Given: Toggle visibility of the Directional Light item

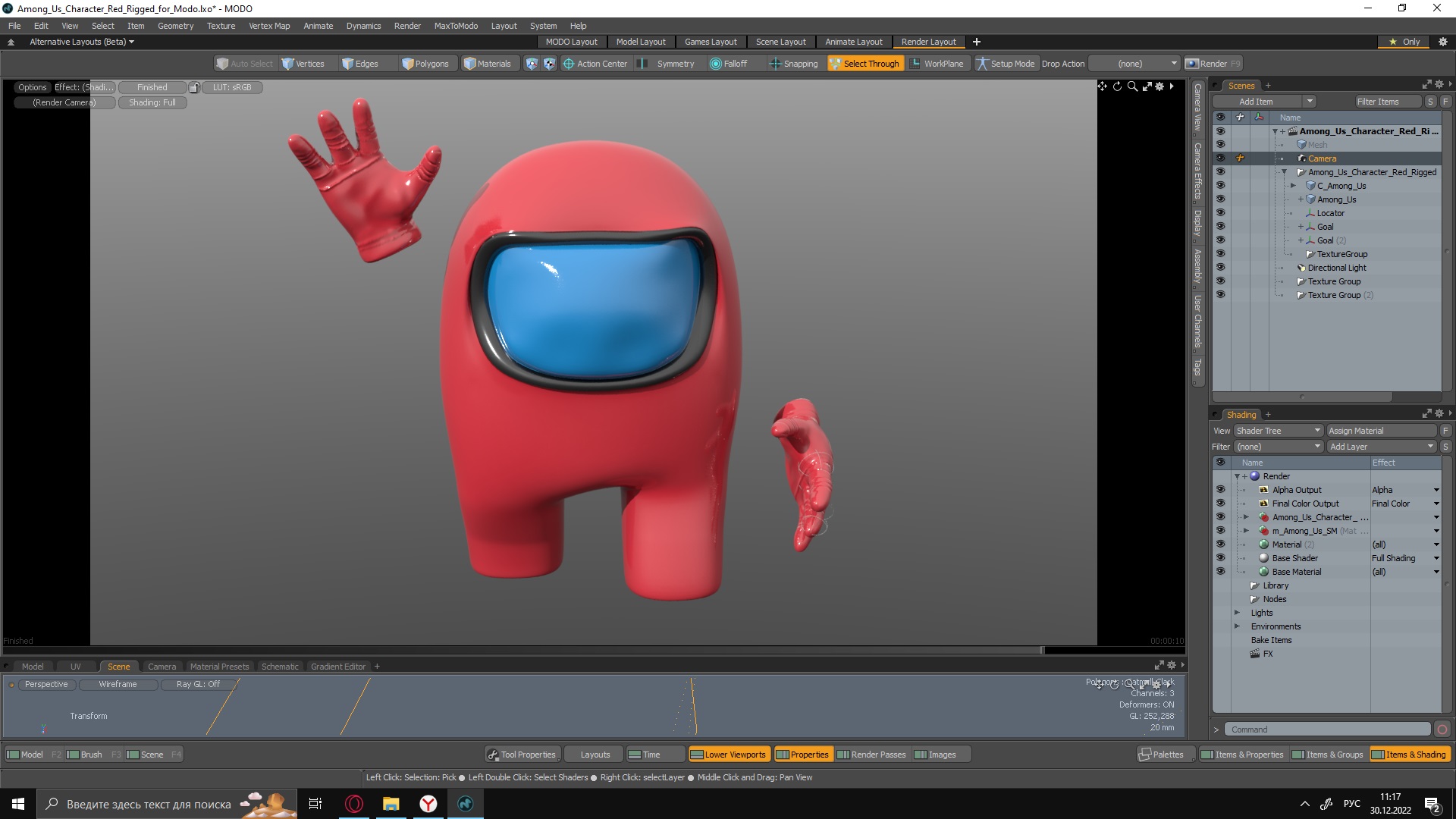Looking at the screenshot, I should (1220, 267).
